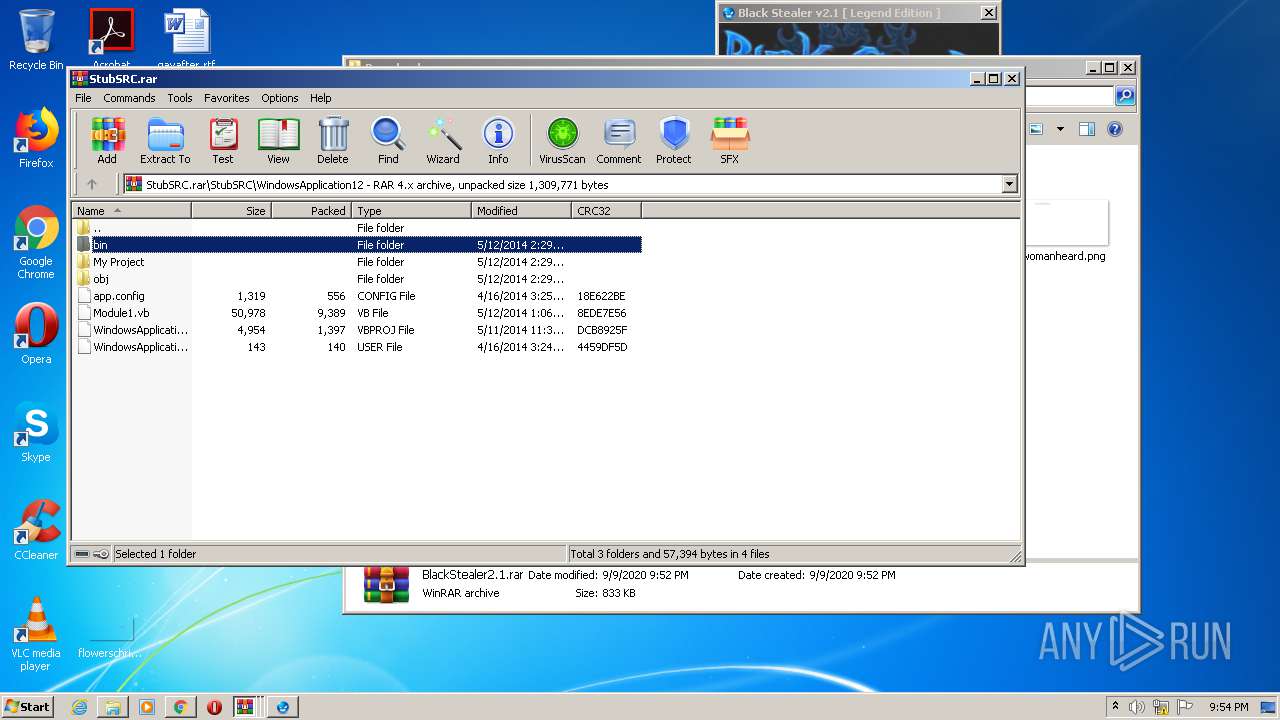Click Explorer window search magnifier button
The width and height of the screenshot is (1280, 720).
(x=1125, y=96)
